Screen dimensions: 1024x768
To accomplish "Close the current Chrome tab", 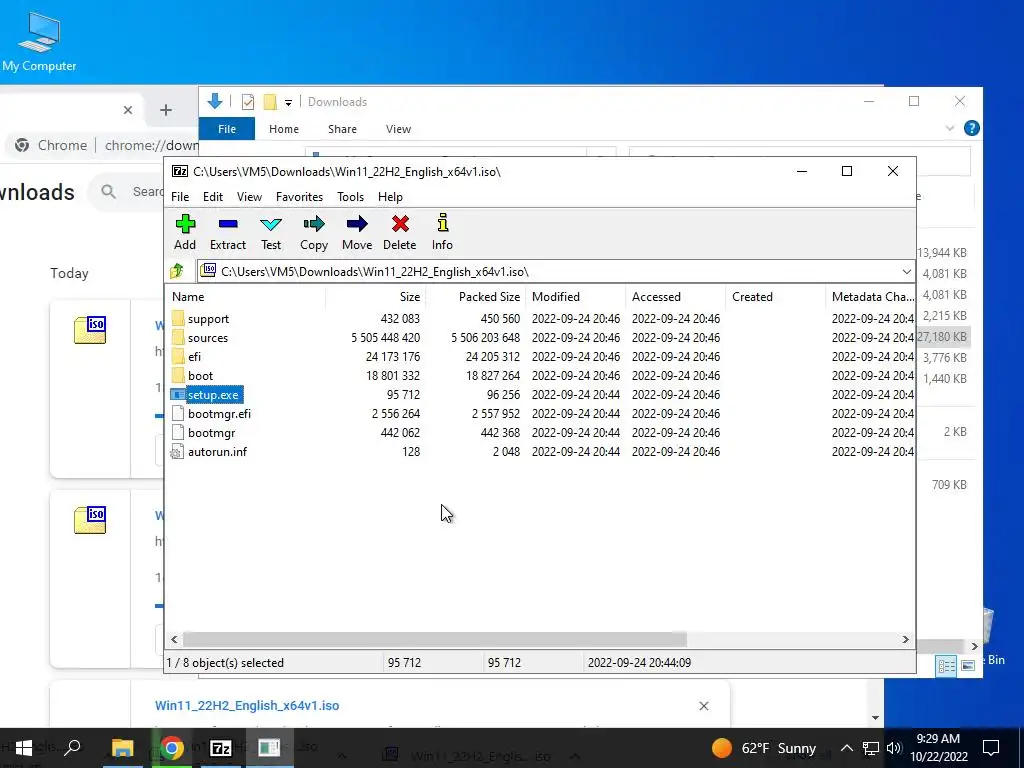I will tap(128, 110).
